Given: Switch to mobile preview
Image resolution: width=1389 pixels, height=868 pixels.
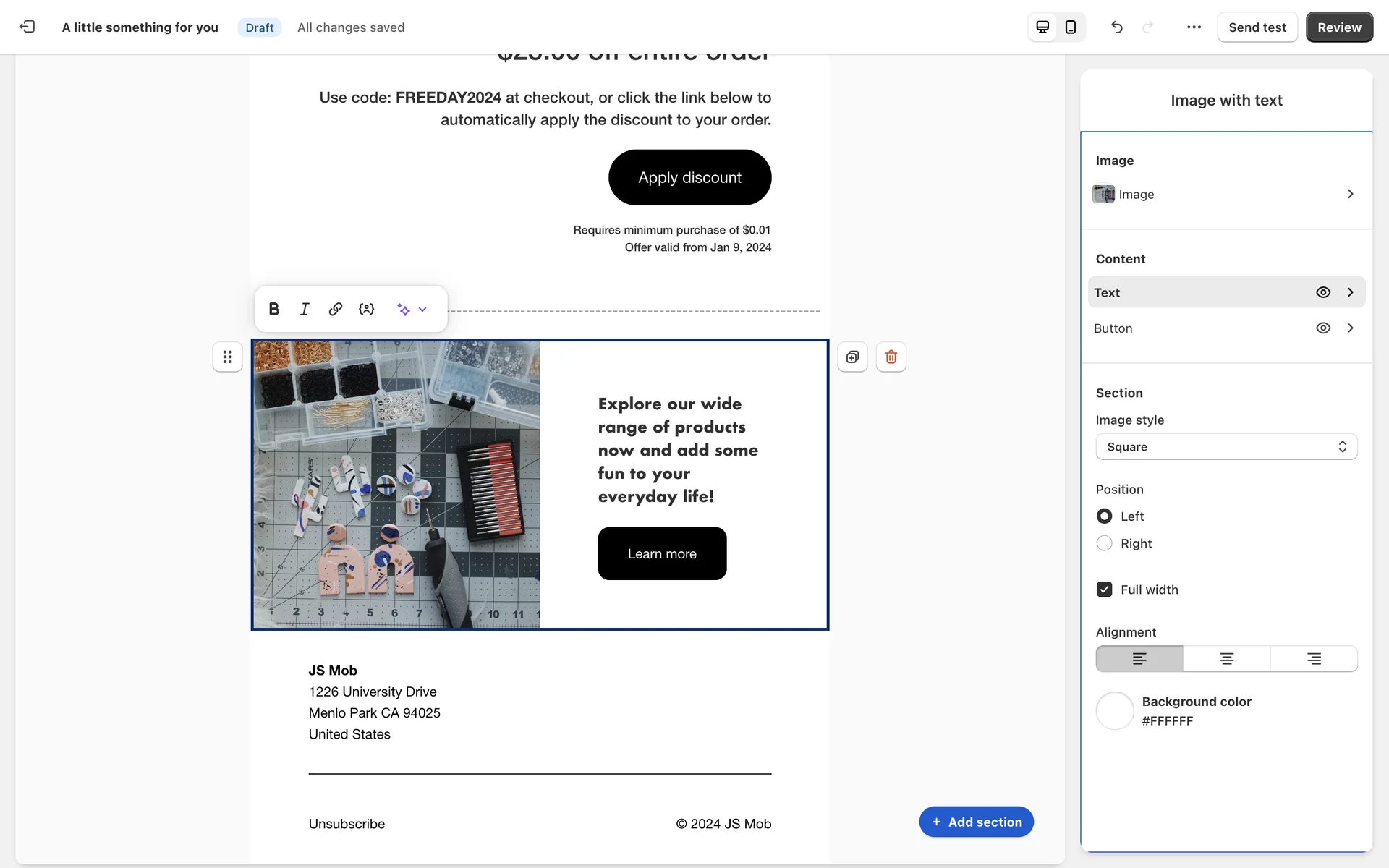Looking at the screenshot, I should pos(1071,27).
